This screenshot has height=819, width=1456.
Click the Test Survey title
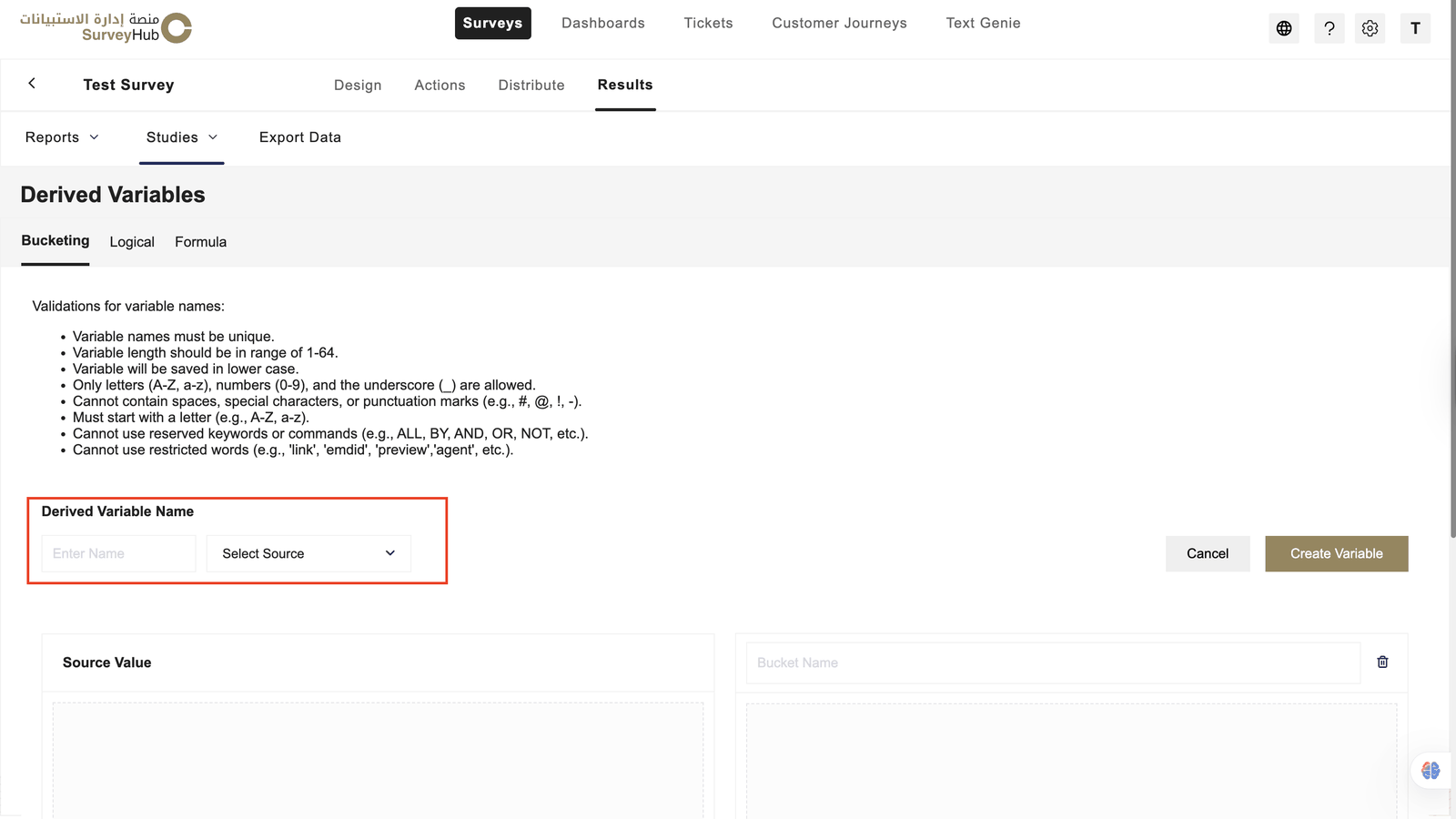pyautogui.click(x=128, y=85)
